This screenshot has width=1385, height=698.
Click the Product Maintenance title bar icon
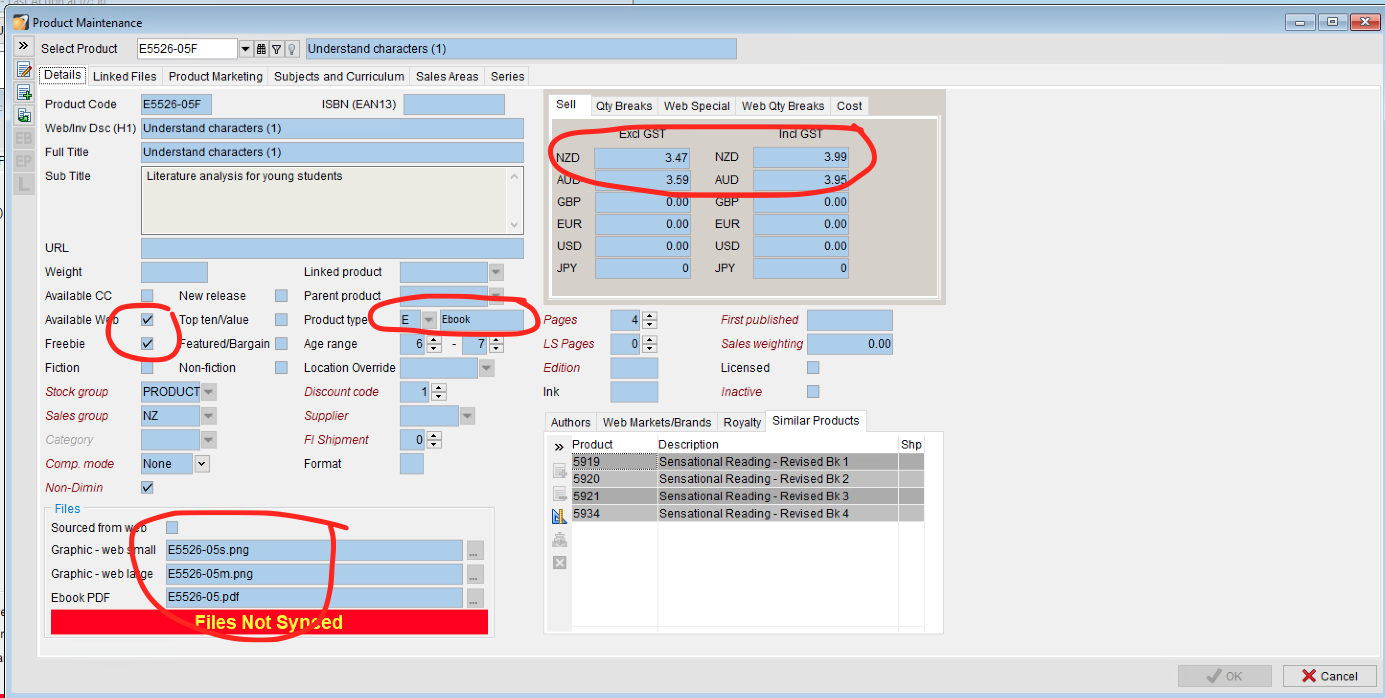[20, 22]
